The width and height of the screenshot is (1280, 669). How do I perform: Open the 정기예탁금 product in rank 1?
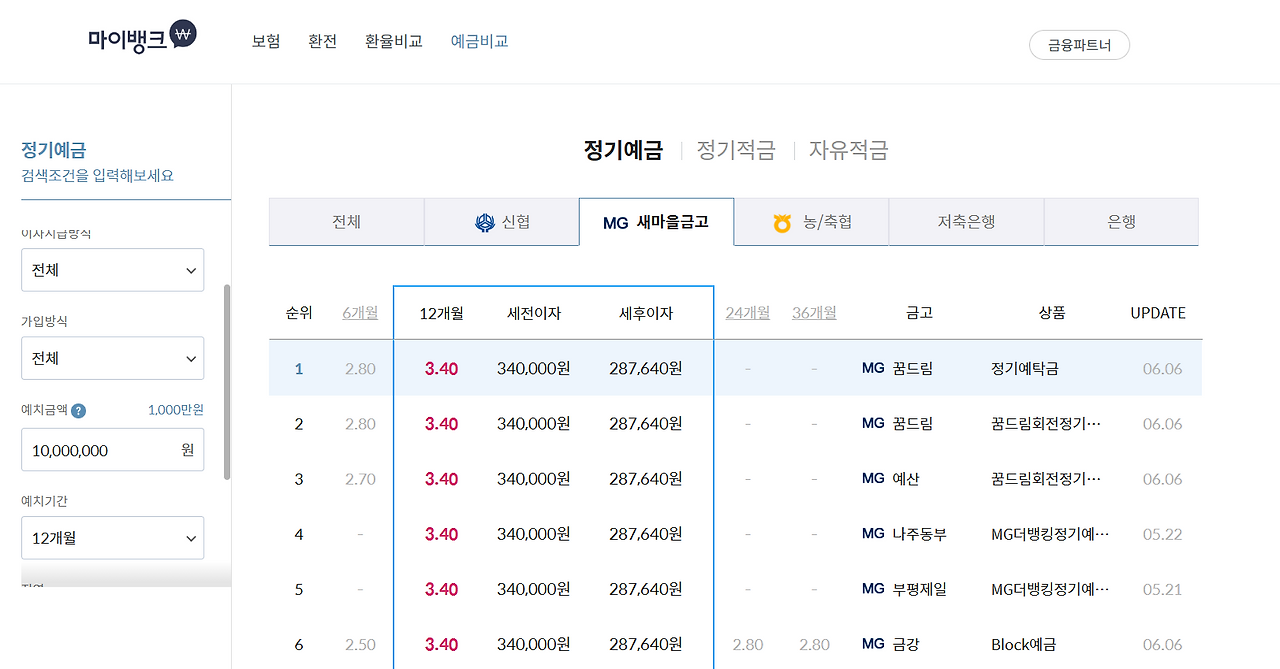(x=1025, y=368)
